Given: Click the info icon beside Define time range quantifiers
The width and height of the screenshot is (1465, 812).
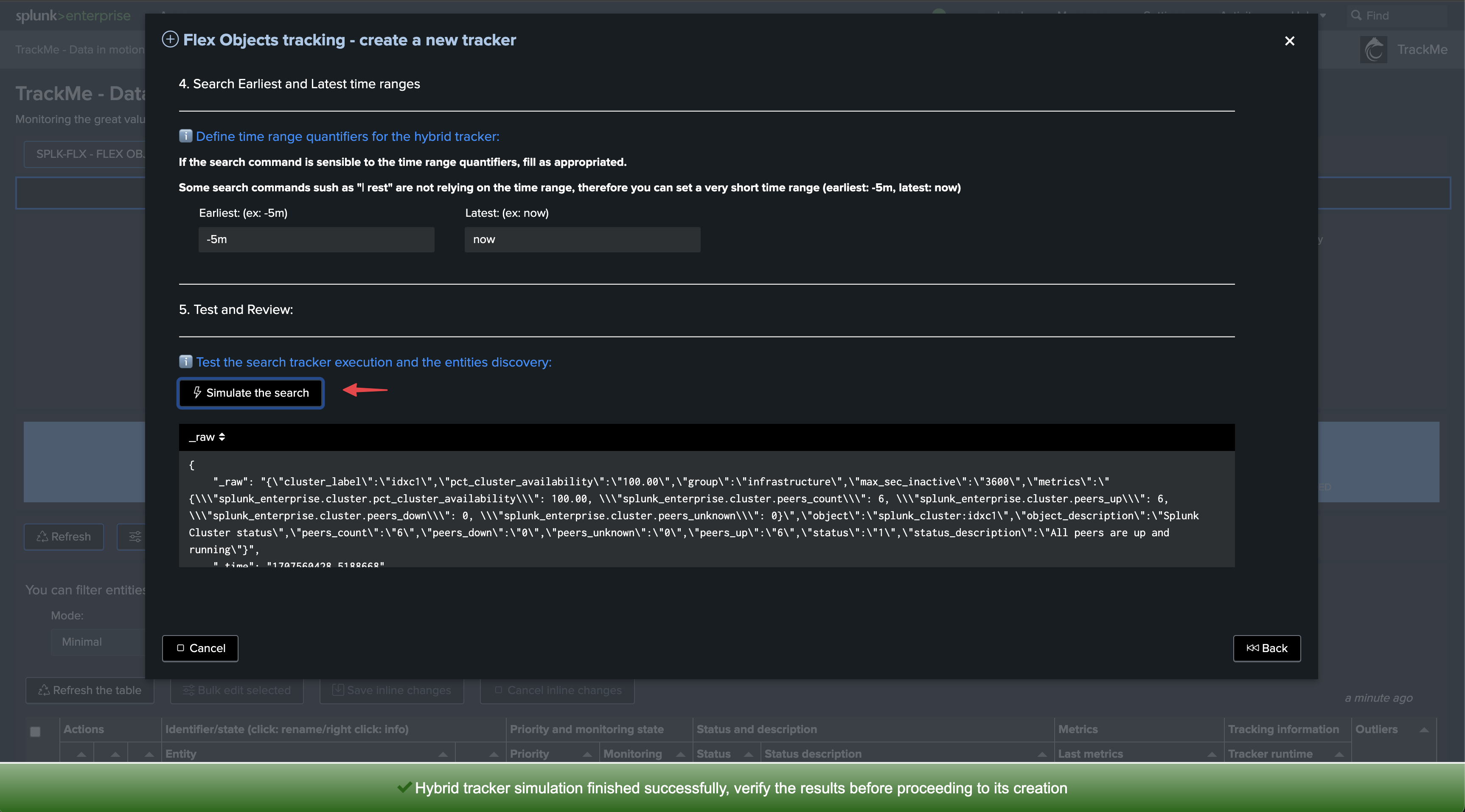Looking at the screenshot, I should 185,136.
